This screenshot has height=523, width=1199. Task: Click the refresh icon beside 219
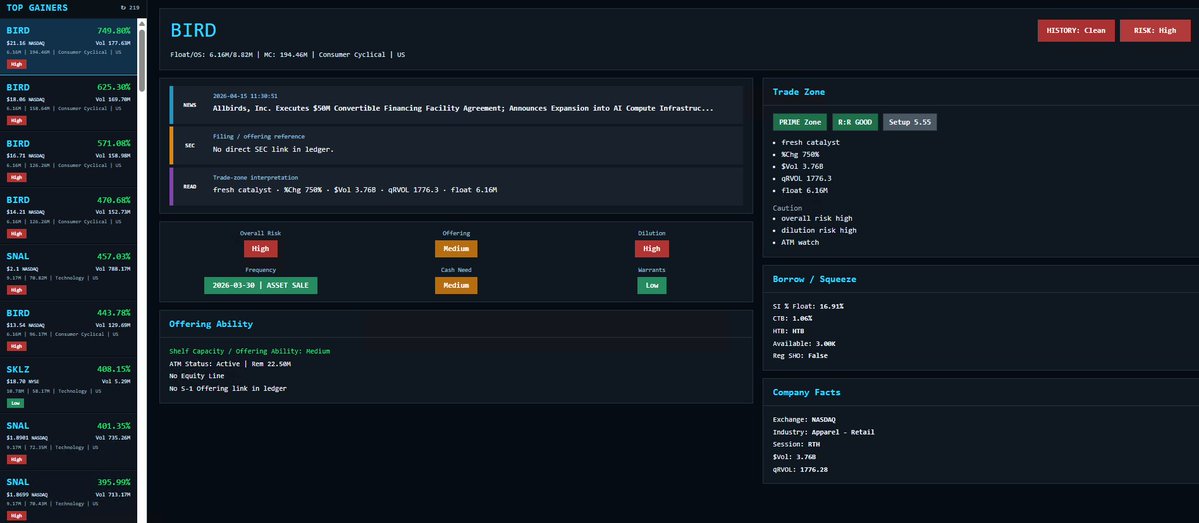click(123, 8)
